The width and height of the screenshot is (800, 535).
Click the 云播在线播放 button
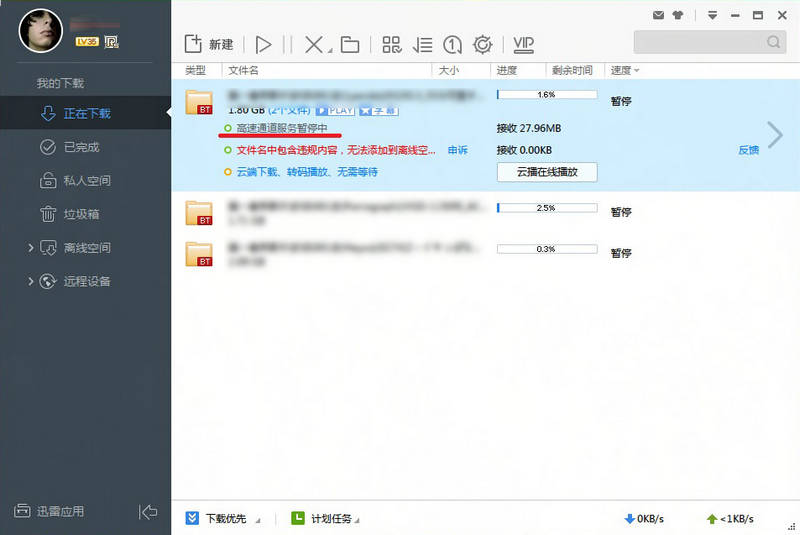tap(546, 172)
